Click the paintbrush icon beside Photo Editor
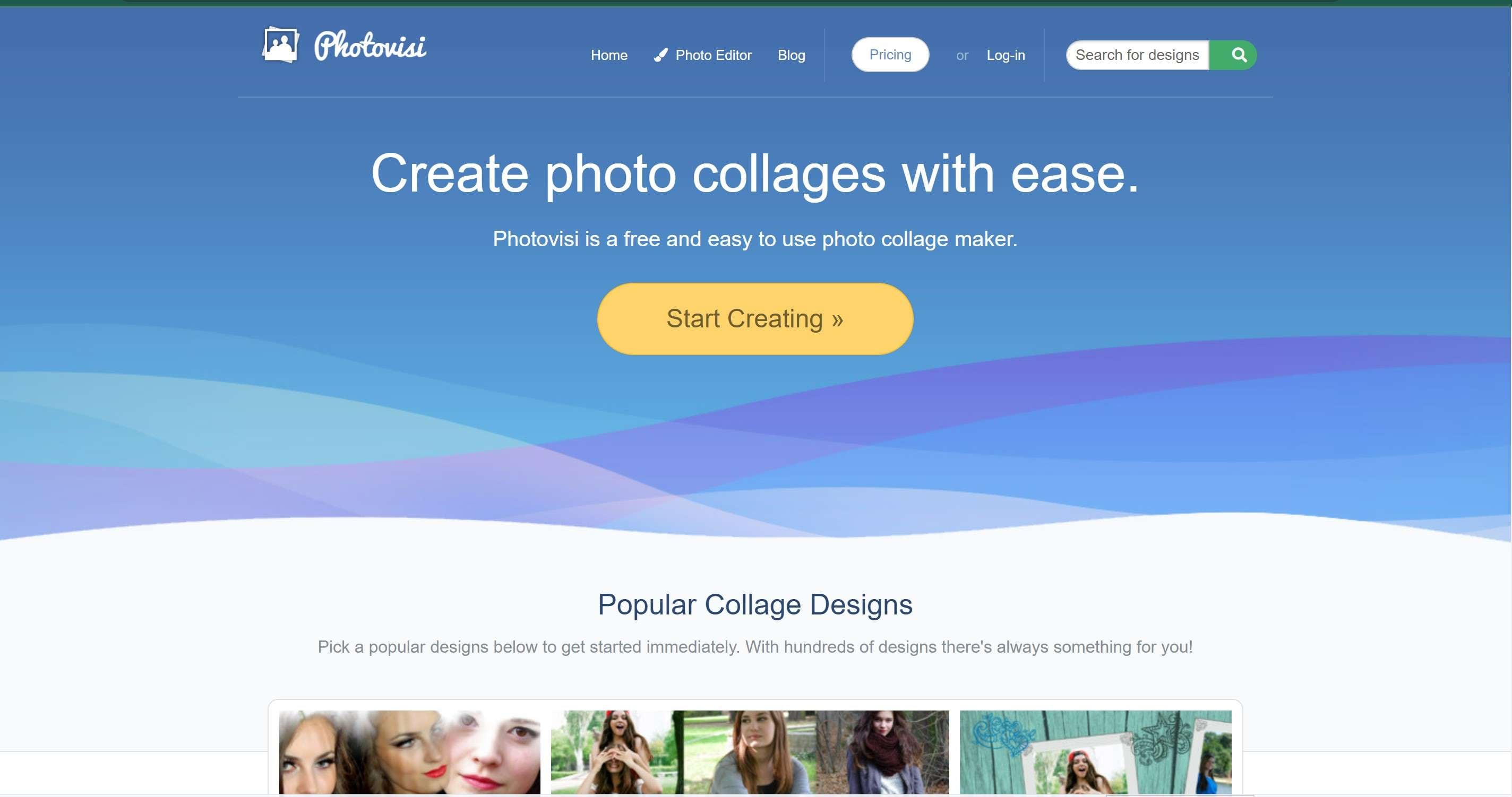The image size is (1512, 797). [x=661, y=55]
